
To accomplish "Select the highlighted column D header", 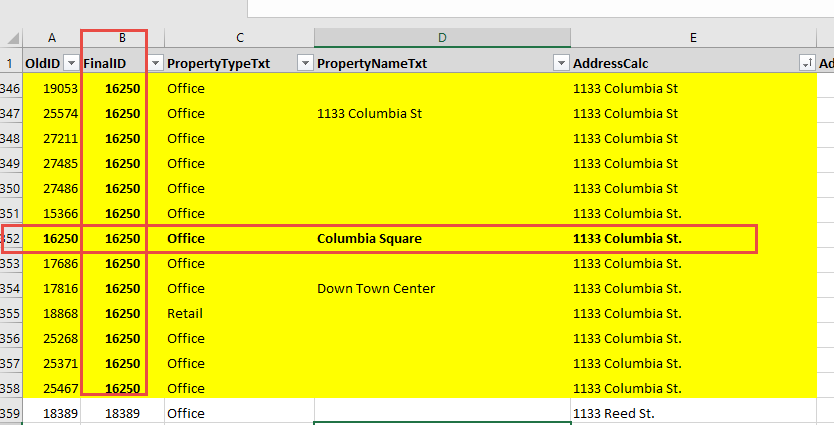I will click(x=441, y=38).
